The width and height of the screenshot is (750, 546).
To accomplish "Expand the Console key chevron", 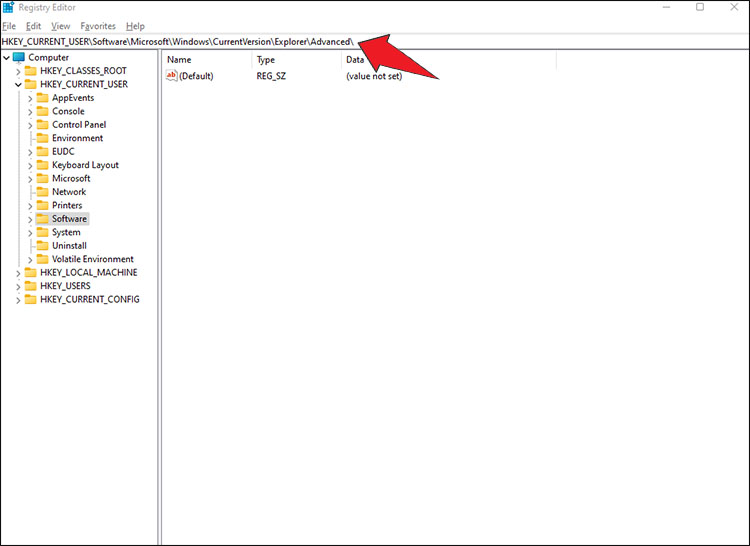I will (x=30, y=112).
